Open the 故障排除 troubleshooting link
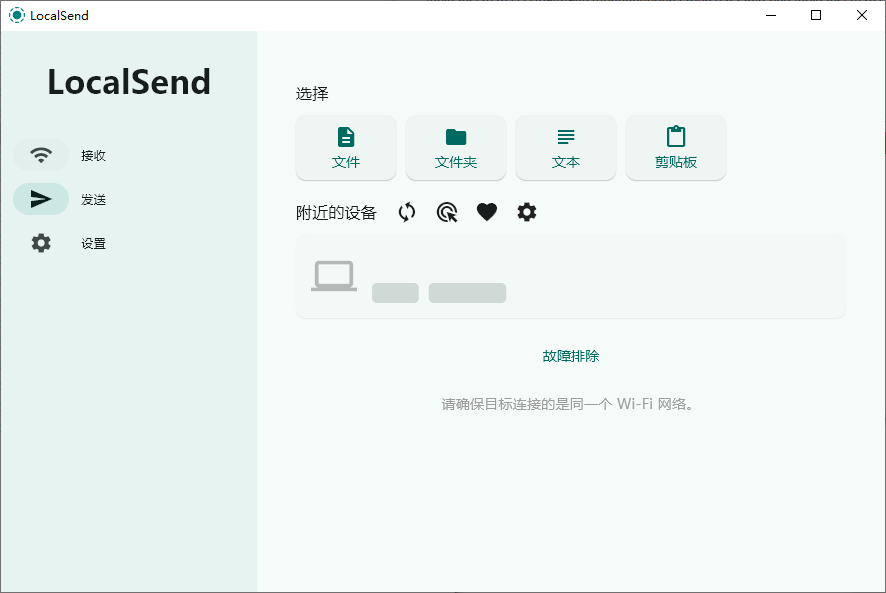Screen dimensions: 886x593 [570, 355]
